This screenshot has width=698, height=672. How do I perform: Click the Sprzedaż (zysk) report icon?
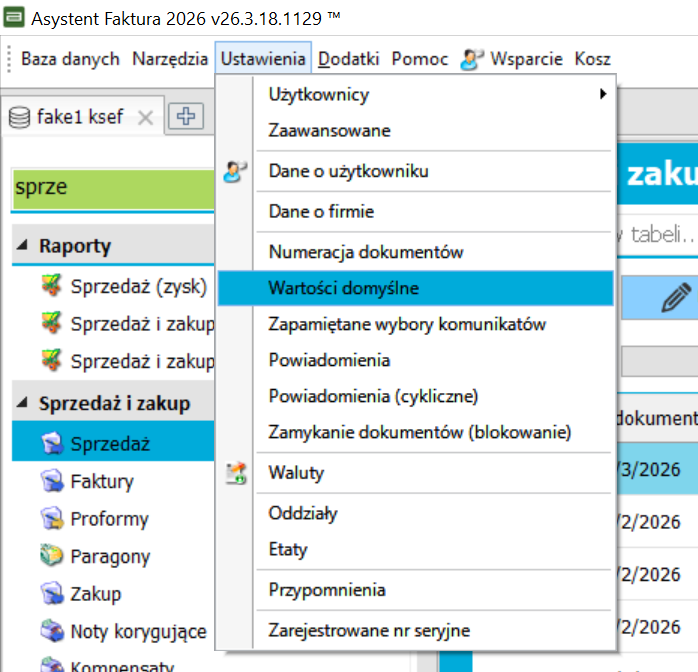tap(52, 288)
